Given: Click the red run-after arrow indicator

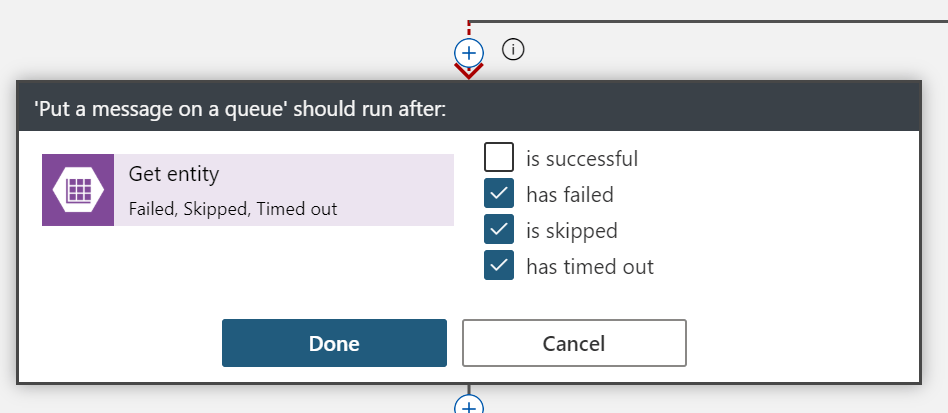Looking at the screenshot, I should coord(468,71).
